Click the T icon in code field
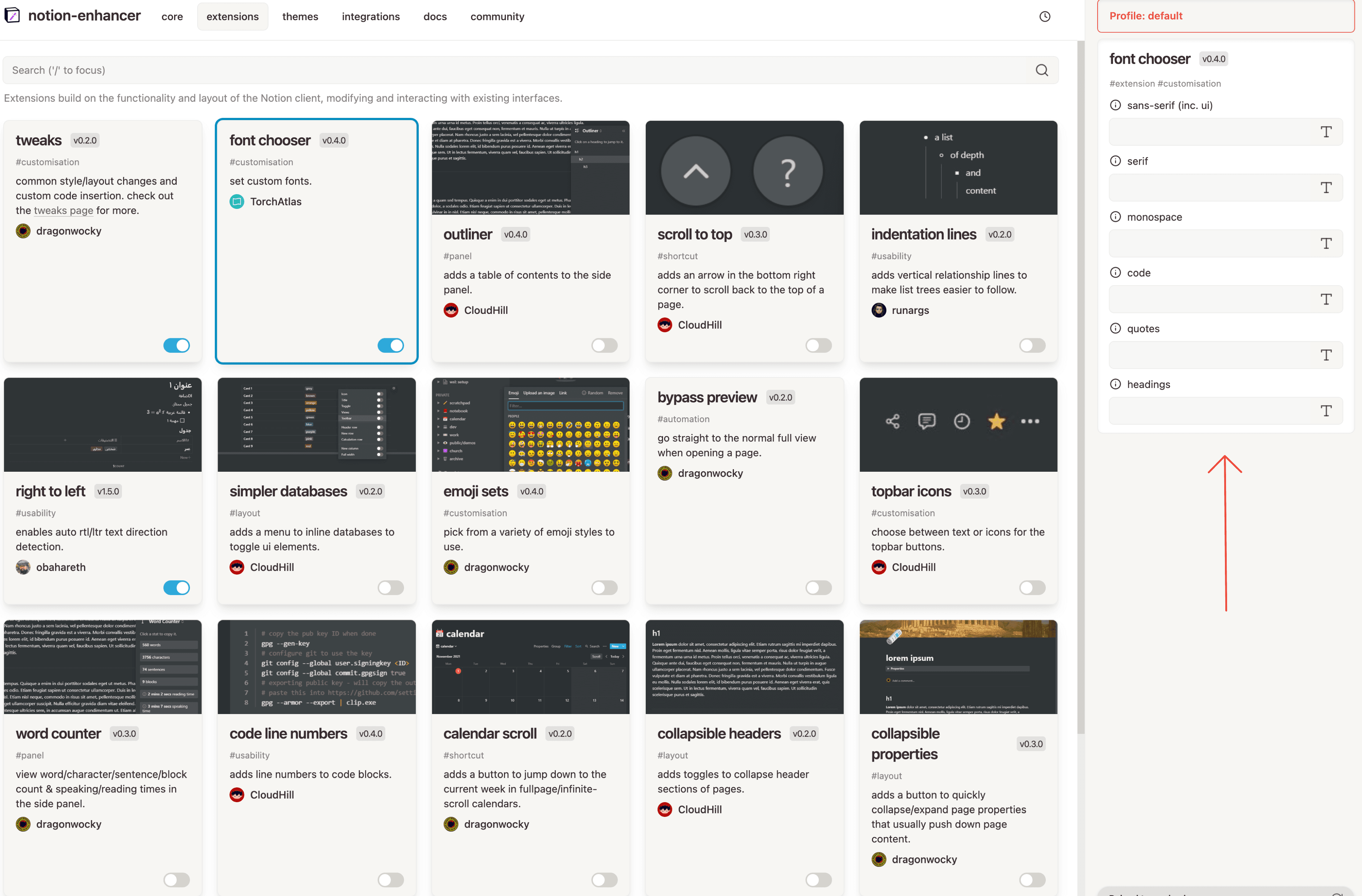1362x896 pixels. coord(1326,299)
